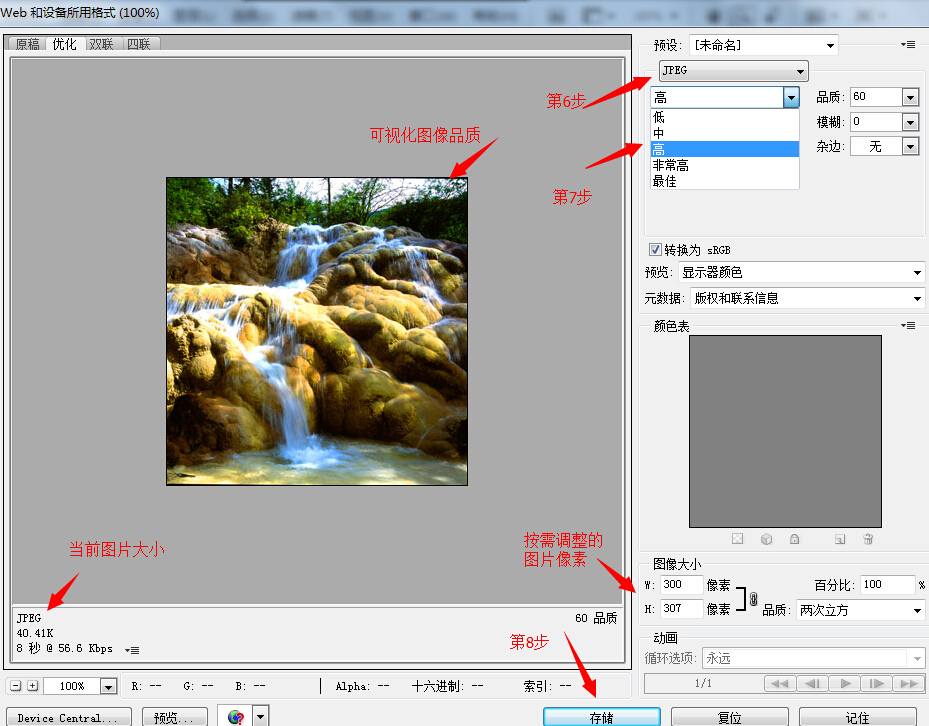Click the web-safe cube icon under color table

[x=766, y=539]
